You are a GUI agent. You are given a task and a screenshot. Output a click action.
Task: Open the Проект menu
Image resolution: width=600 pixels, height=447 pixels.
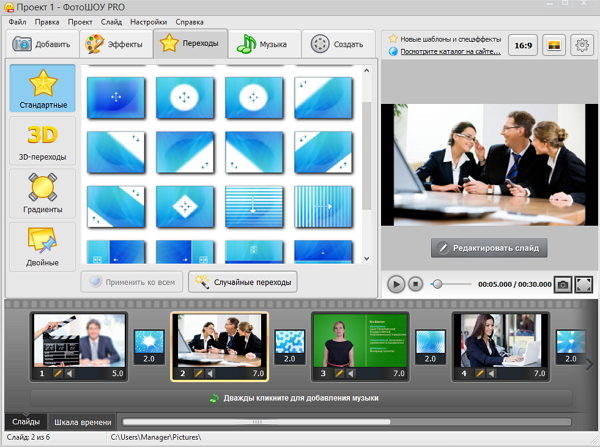point(80,22)
